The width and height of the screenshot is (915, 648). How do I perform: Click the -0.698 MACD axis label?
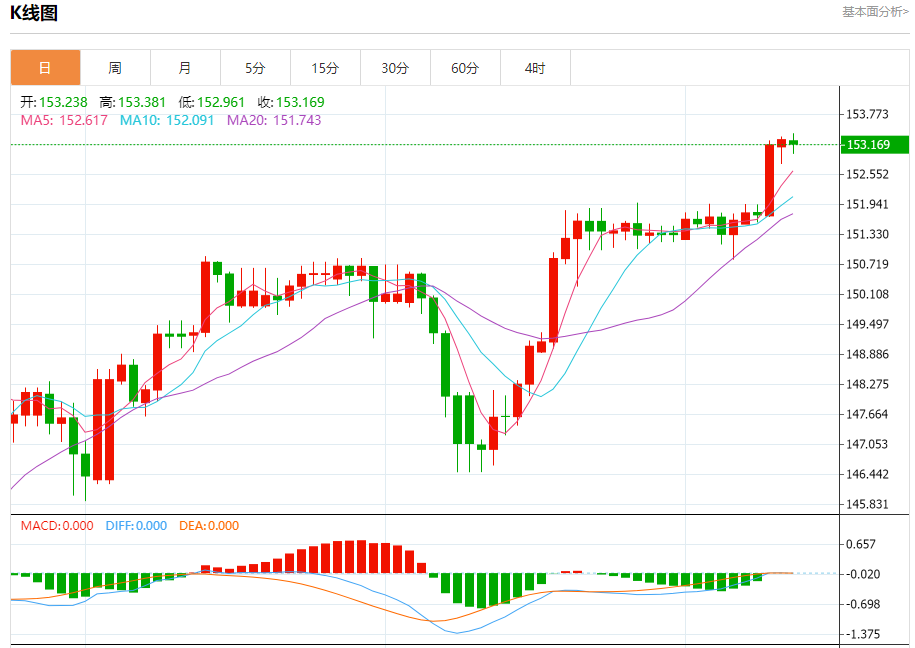pos(861,604)
